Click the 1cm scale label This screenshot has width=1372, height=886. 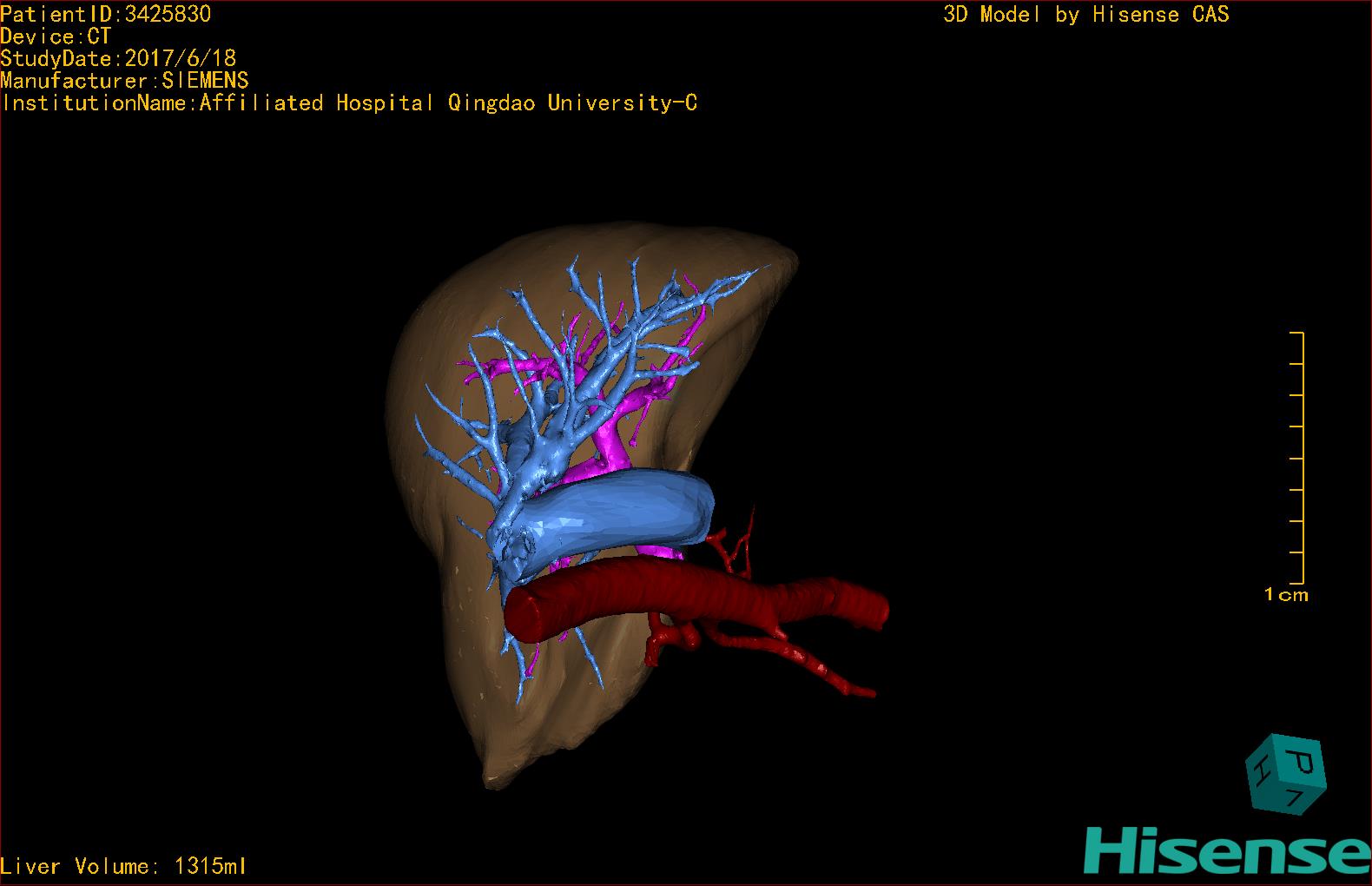point(1285,595)
